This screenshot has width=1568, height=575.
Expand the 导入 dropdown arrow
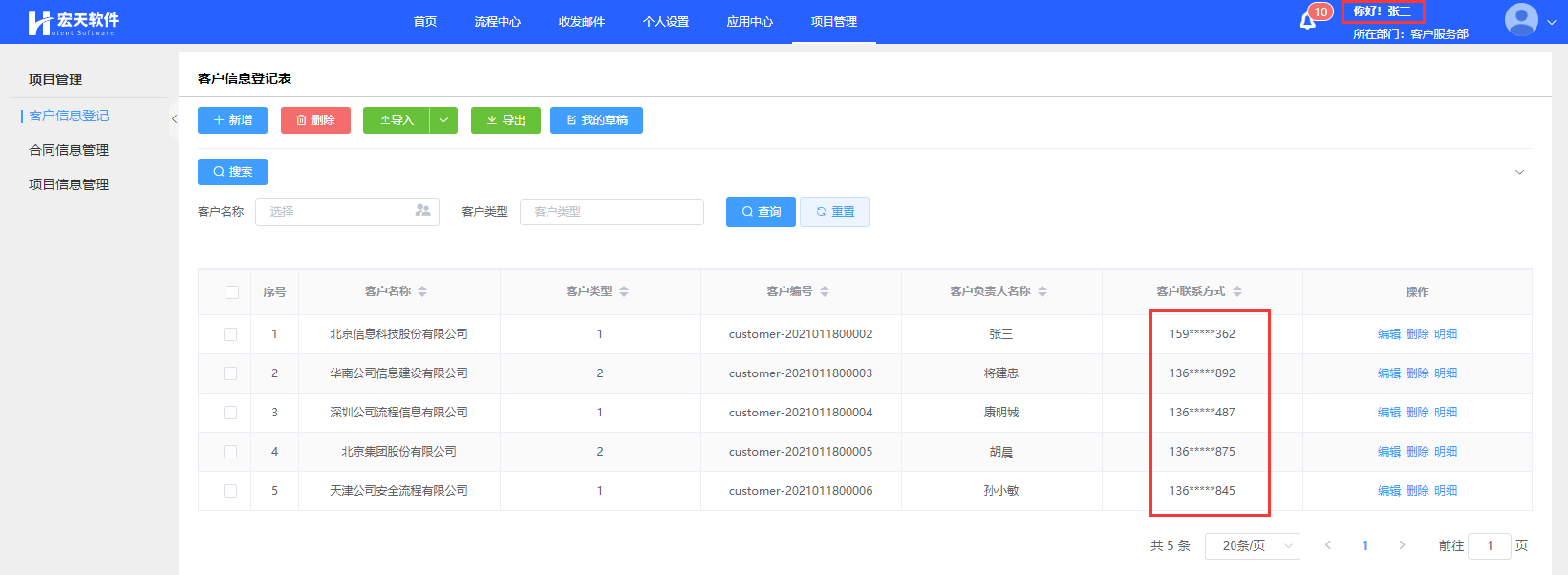(x=443, y=120)
